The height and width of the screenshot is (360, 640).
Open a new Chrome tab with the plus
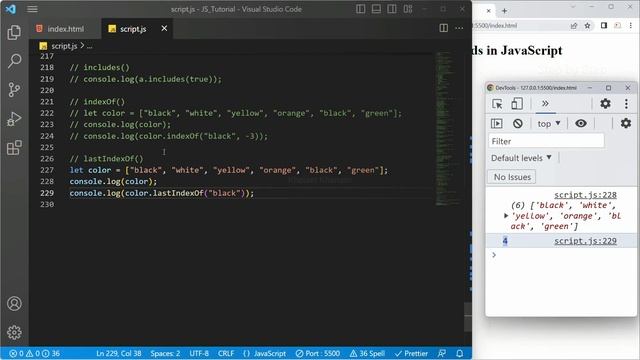[504, 11]
